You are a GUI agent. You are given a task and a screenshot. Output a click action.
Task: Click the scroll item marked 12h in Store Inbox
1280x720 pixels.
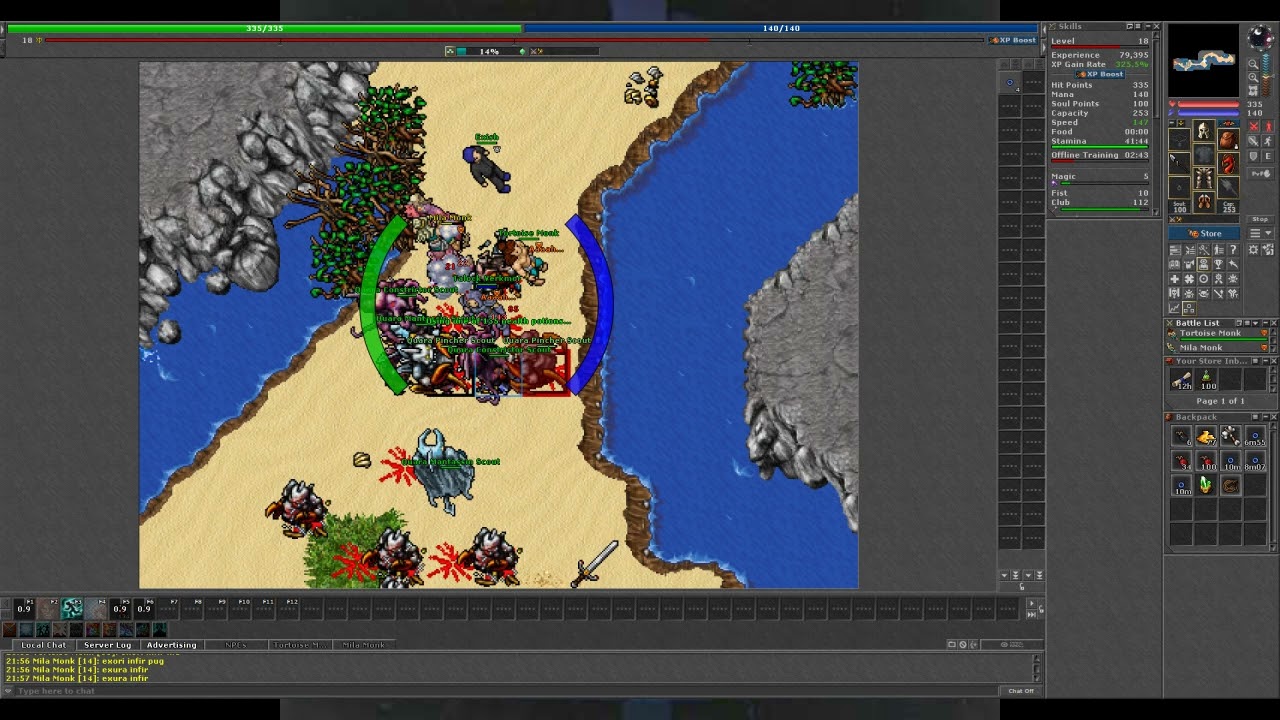(1182, 380)
